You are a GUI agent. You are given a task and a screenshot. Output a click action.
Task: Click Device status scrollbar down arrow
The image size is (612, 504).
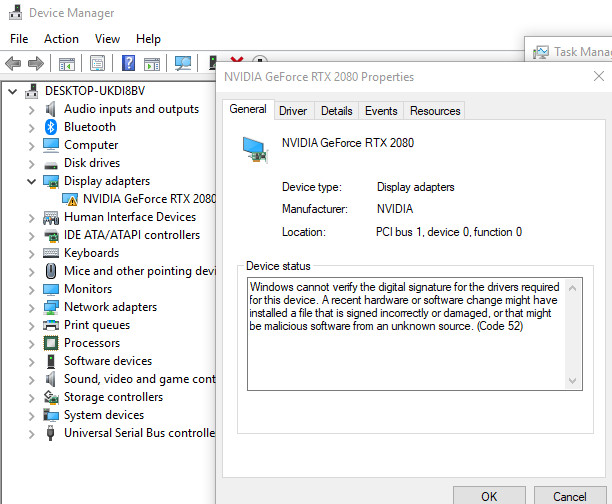(573, 380)
